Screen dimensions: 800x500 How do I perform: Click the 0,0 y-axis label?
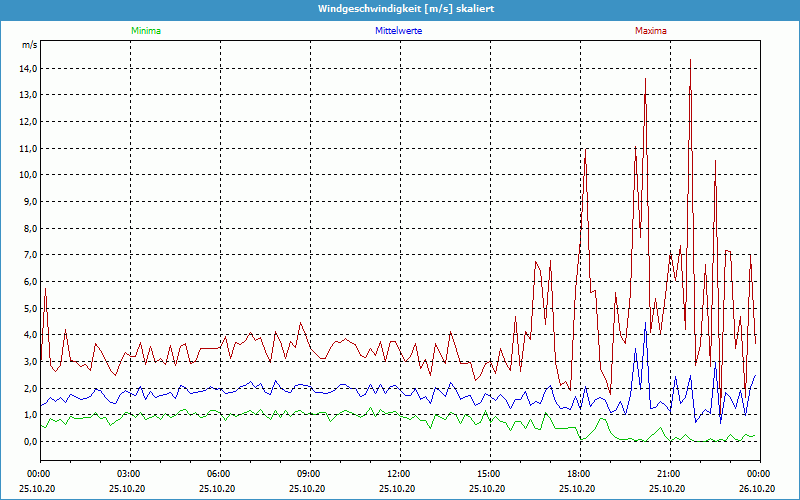coord(27,441)
